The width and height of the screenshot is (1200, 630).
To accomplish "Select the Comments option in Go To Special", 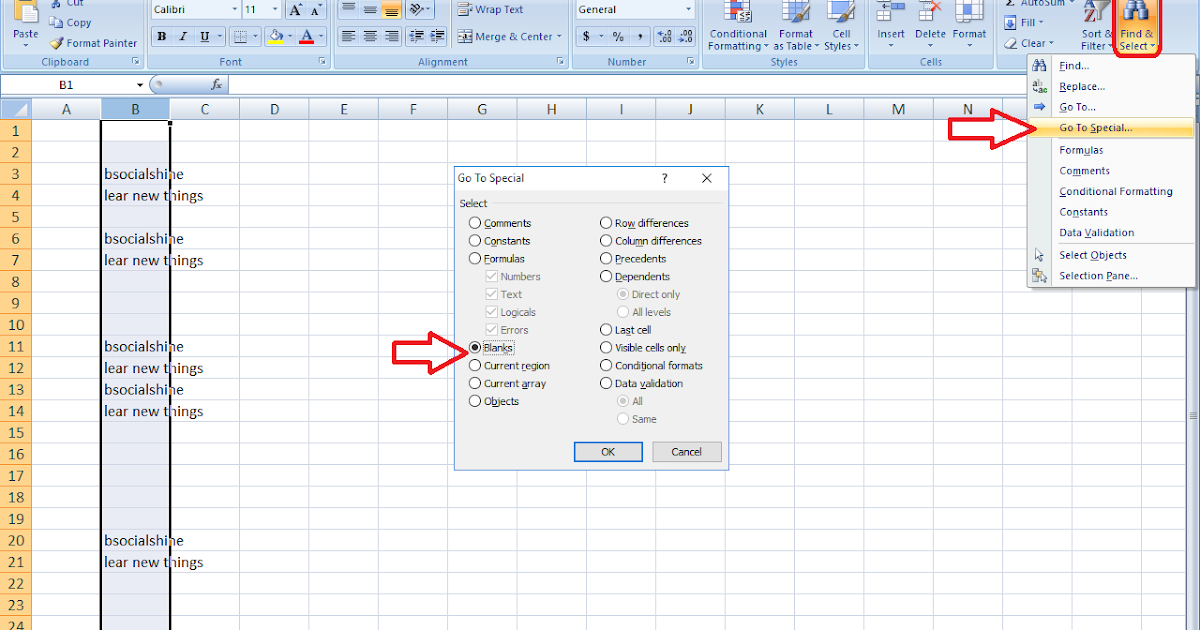I will [474, 222].
